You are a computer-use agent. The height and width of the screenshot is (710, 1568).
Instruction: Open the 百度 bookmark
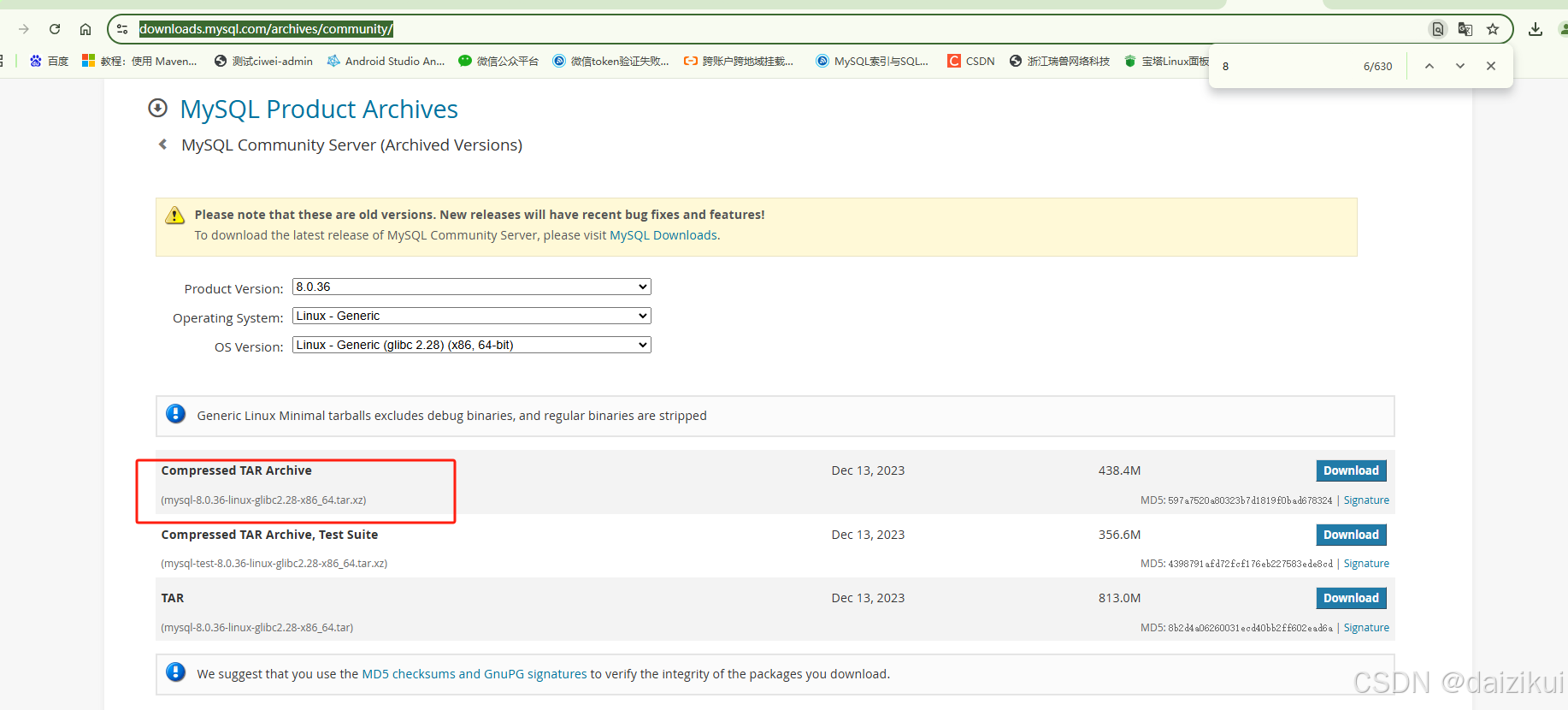point(49,61)
